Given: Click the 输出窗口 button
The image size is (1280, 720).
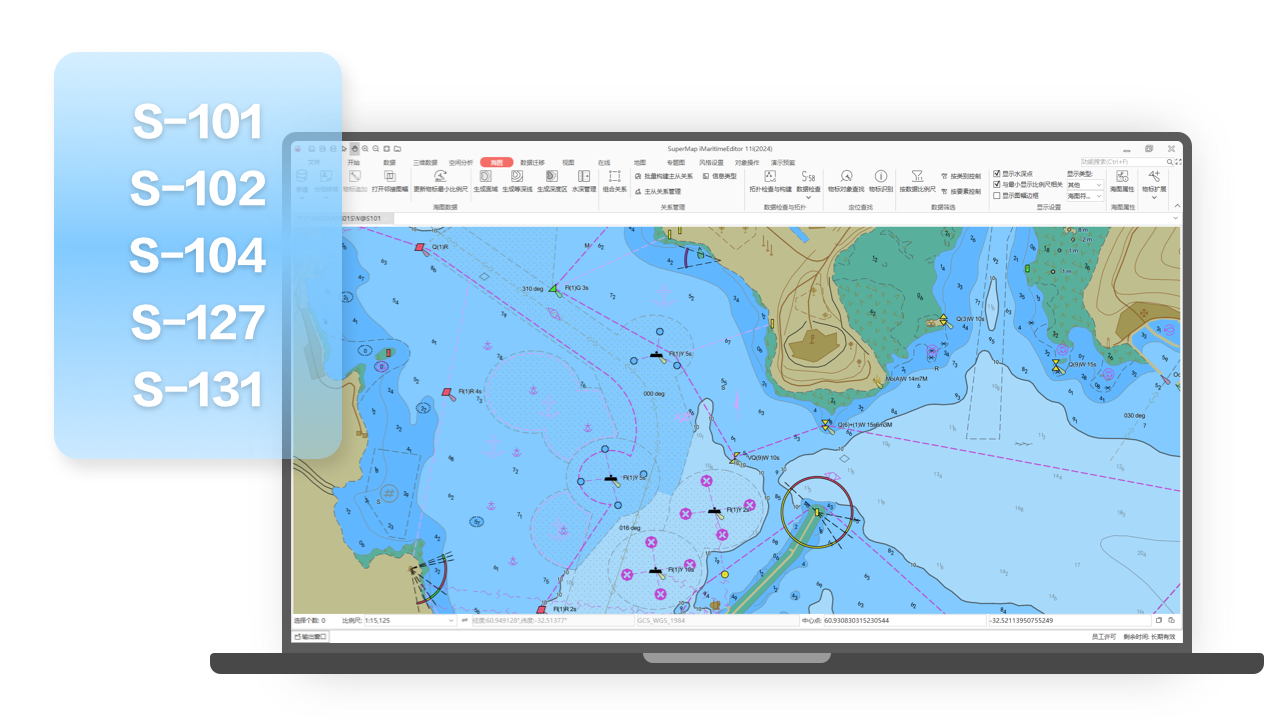Looking at the screenshot, I should (x=310, y=636).
